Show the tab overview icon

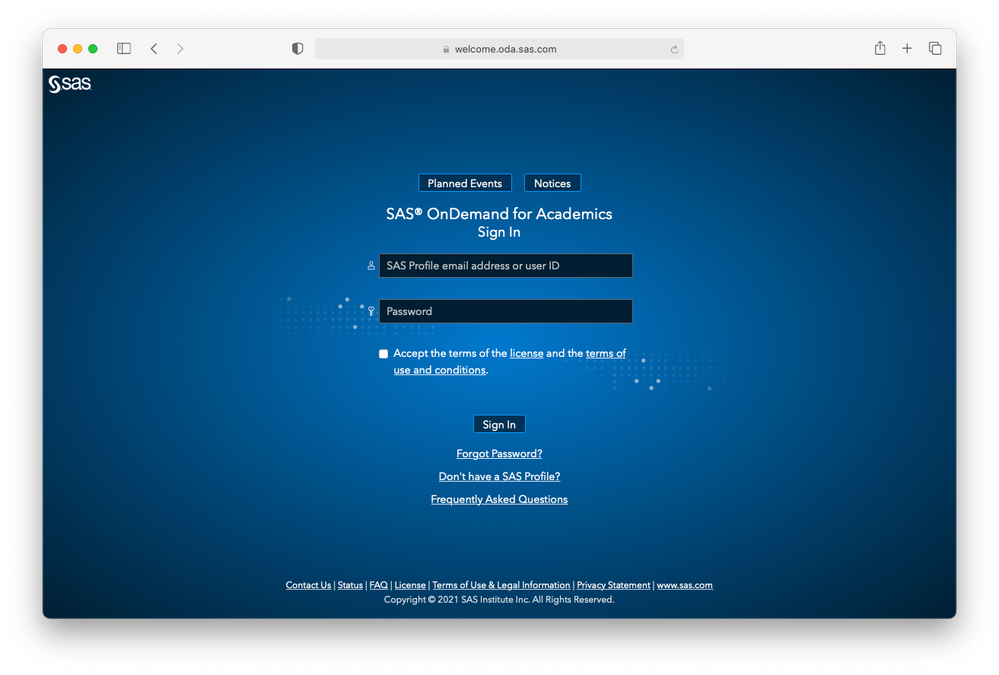tap(935, 48)
